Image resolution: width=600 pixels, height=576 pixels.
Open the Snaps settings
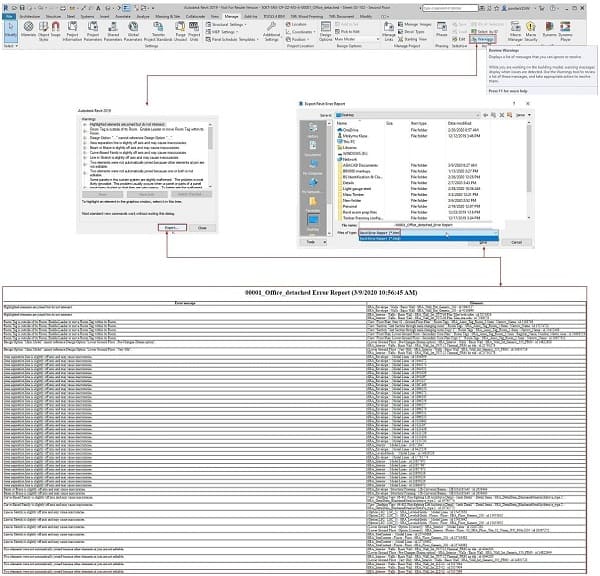point(56,30)
